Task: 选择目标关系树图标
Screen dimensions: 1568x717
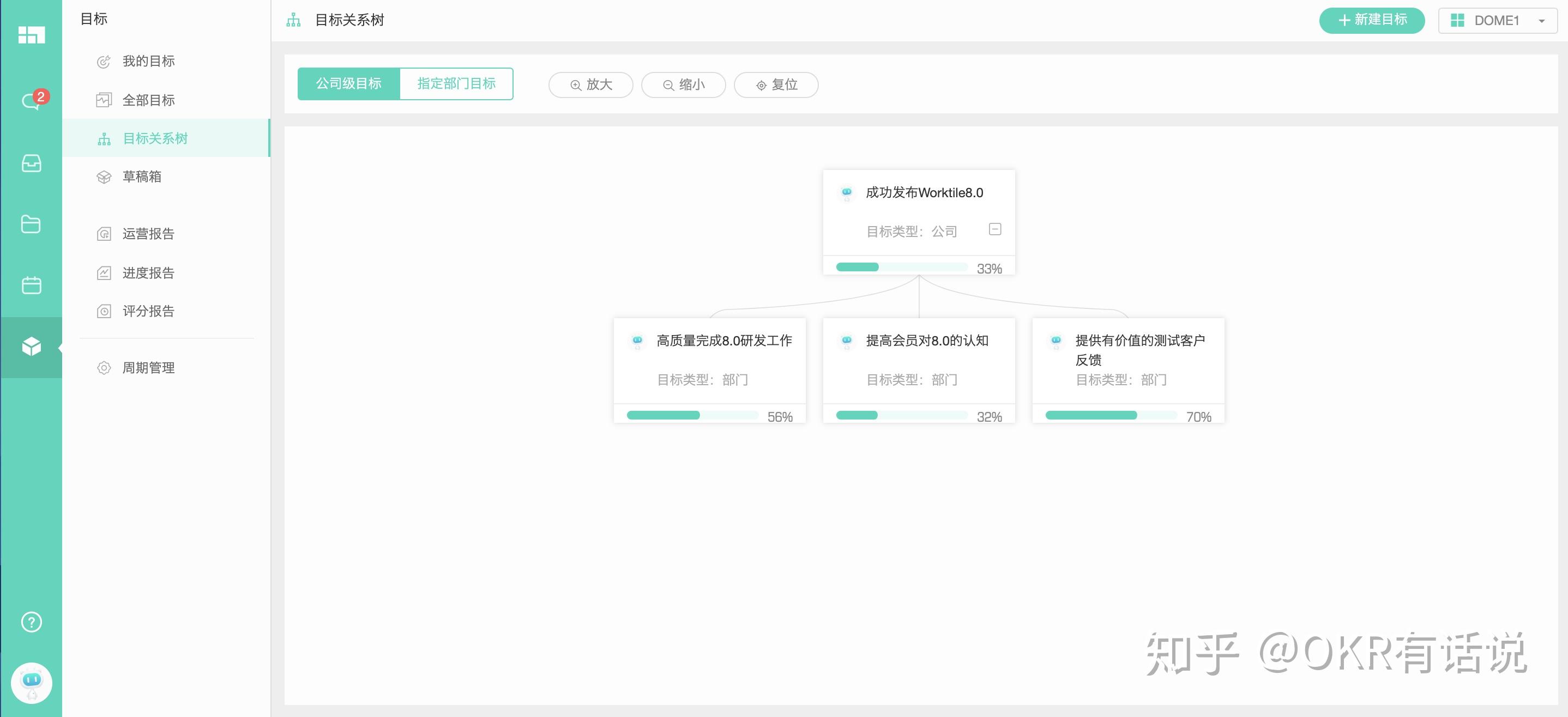Action: click(x=104, y=138)
